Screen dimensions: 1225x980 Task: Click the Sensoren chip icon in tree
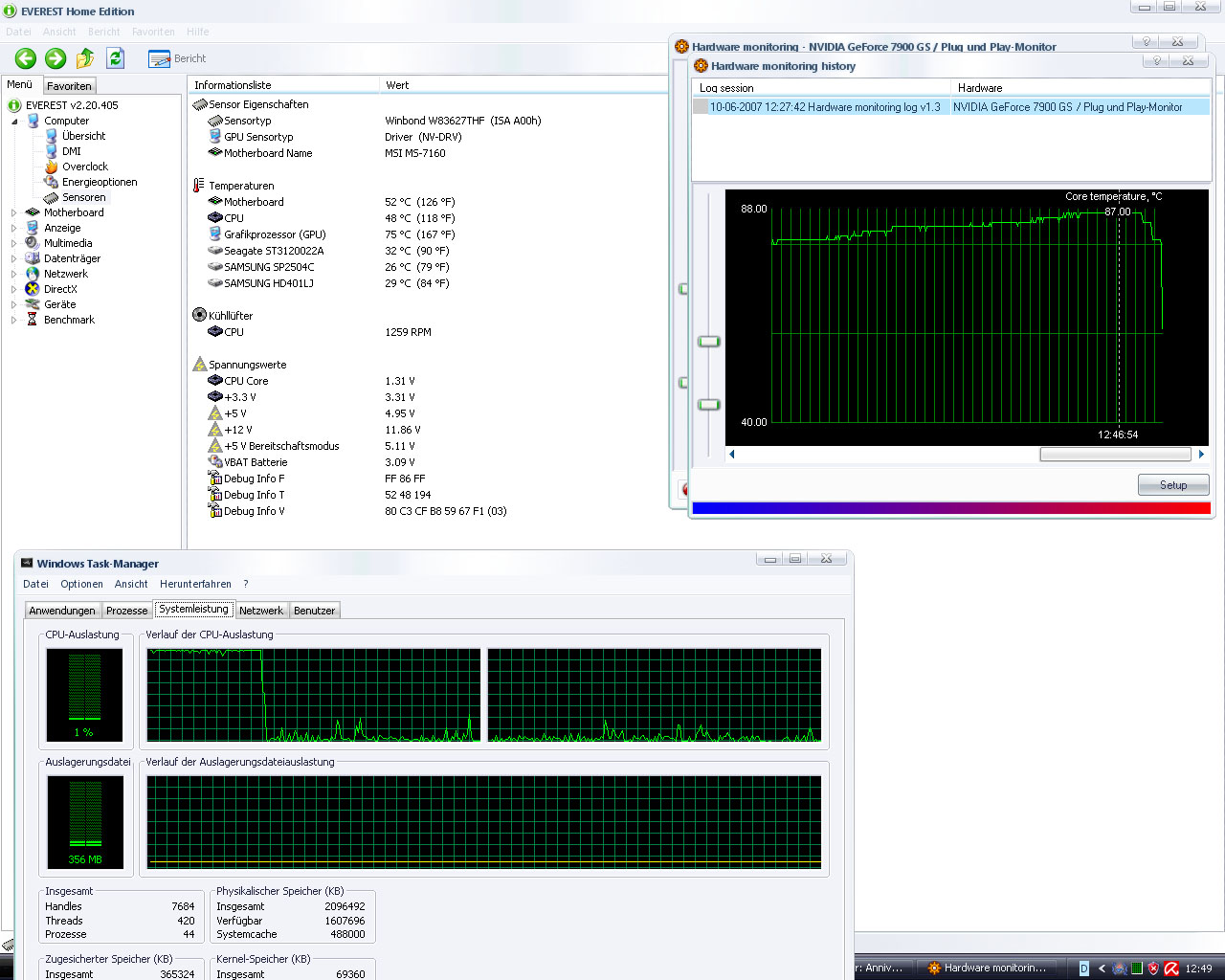[x=52, y=197]
